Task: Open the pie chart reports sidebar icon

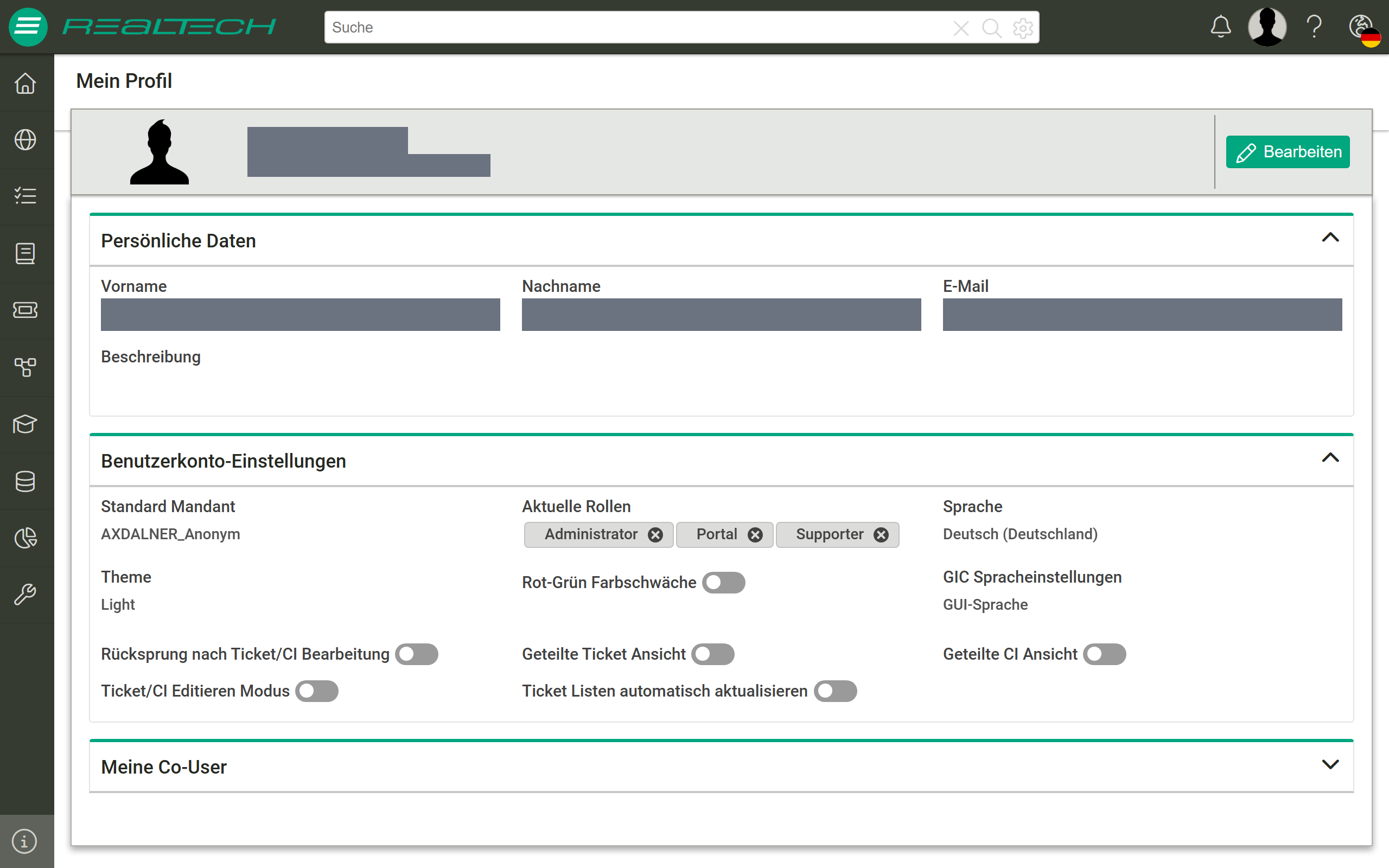Action: pyautogui.click(x=26, y=538)
